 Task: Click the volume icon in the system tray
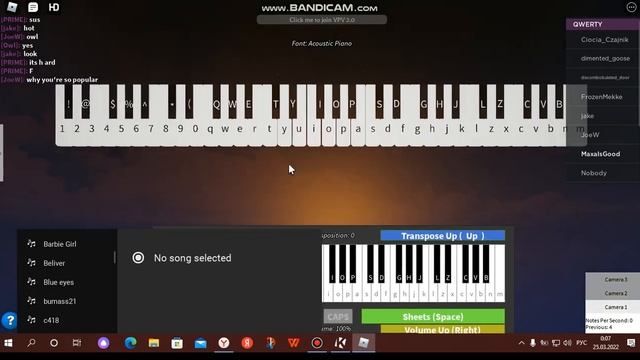[x=567, y=343]
